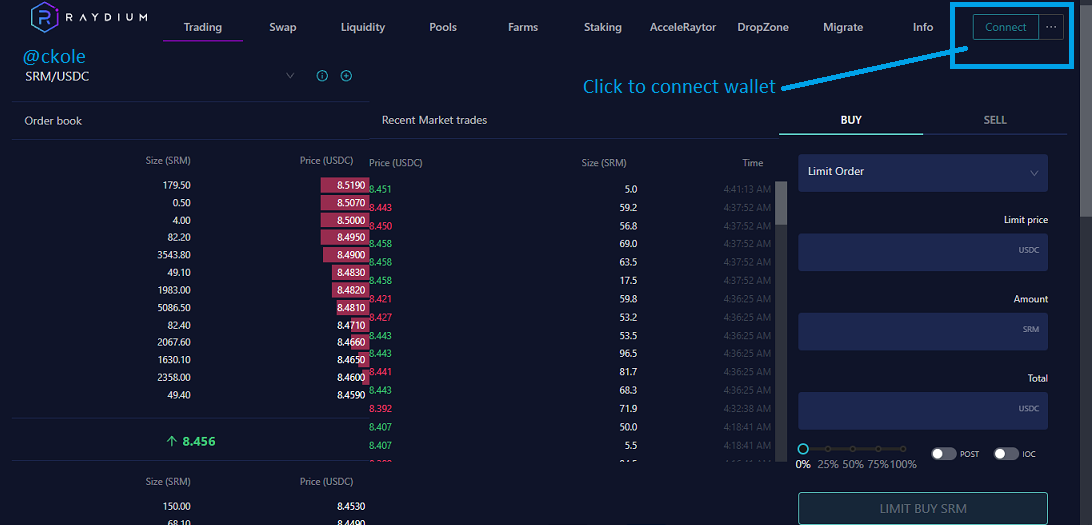Select the BUY tab
1092x525 pixels.
(851, 120)
